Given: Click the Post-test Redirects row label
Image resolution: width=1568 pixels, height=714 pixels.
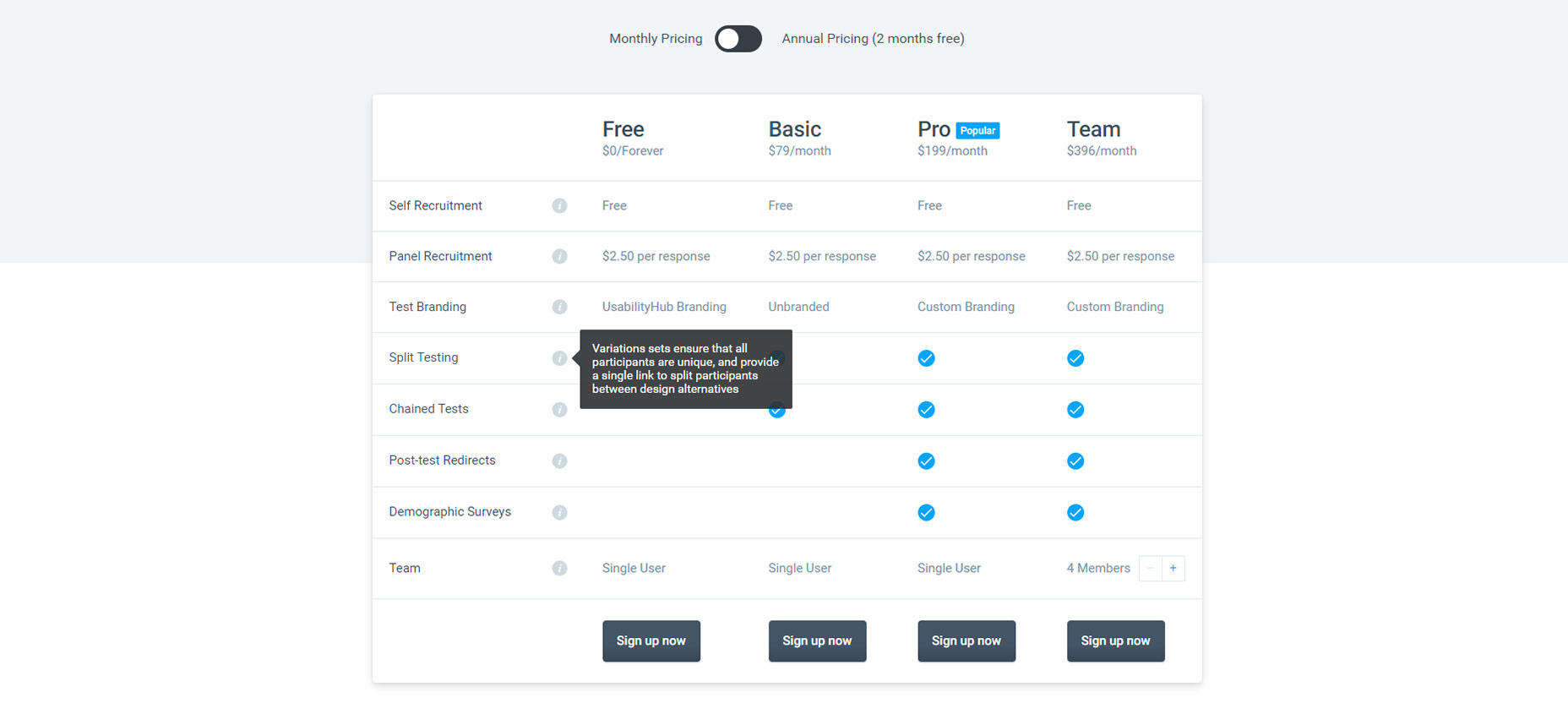Looking at the screenshot, I should coord(442,461).
